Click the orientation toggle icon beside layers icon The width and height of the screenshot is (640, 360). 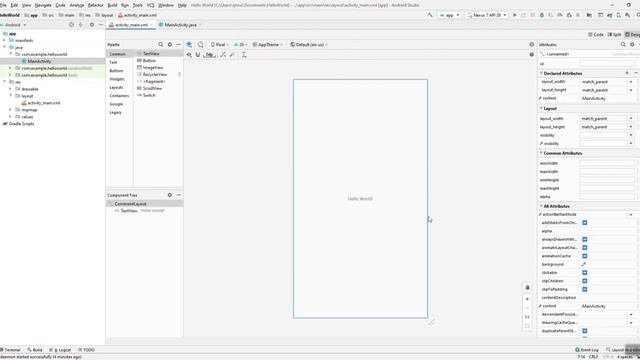[200, 44]
